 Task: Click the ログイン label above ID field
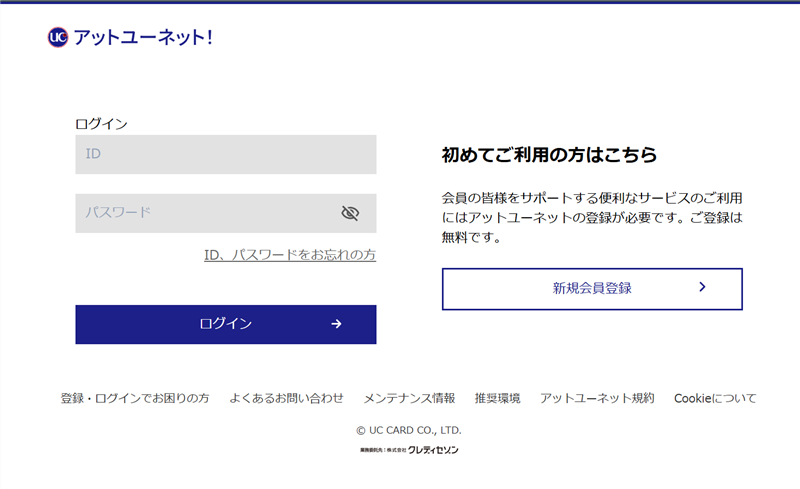coord(101,124)
